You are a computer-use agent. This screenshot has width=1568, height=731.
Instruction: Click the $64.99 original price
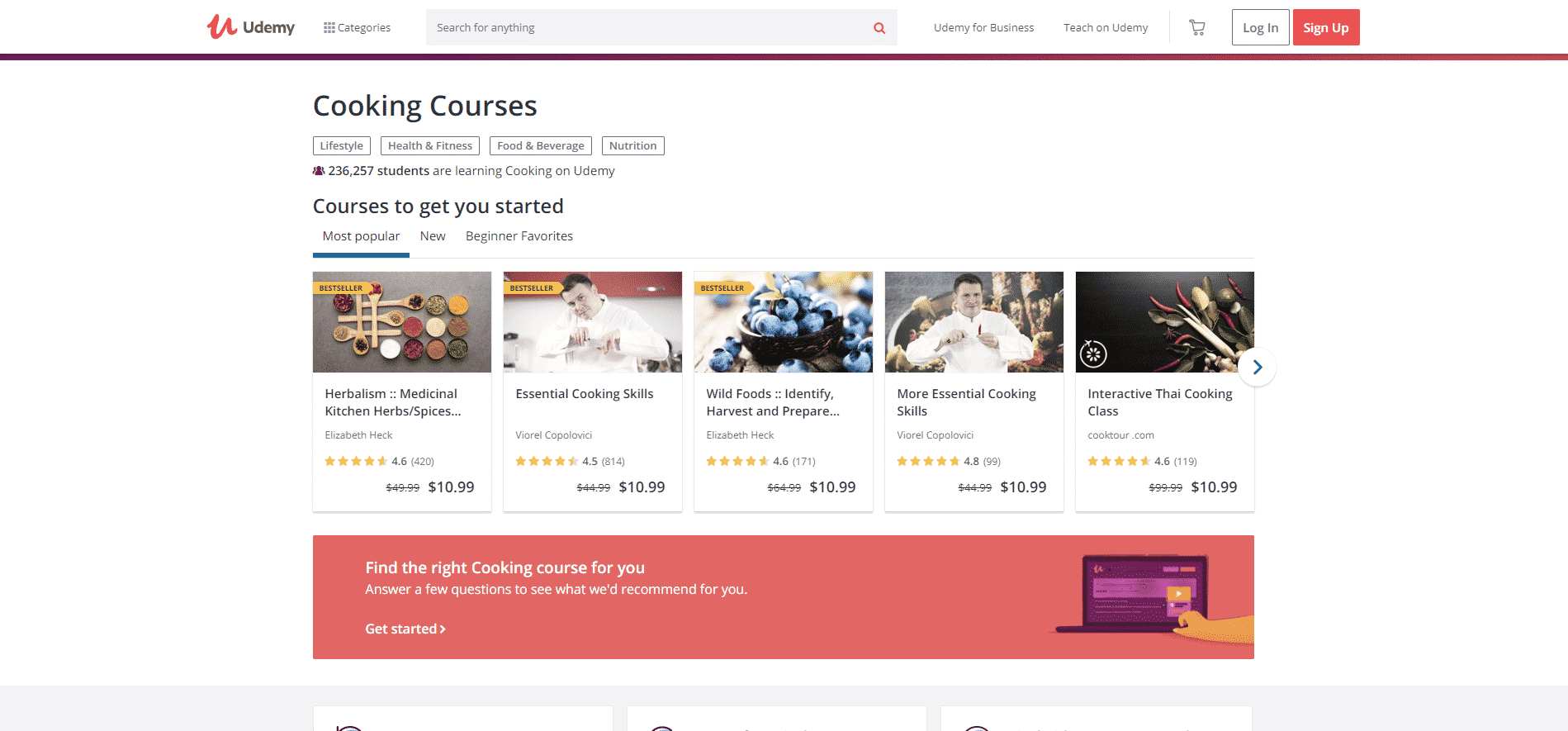click(784, 488)
